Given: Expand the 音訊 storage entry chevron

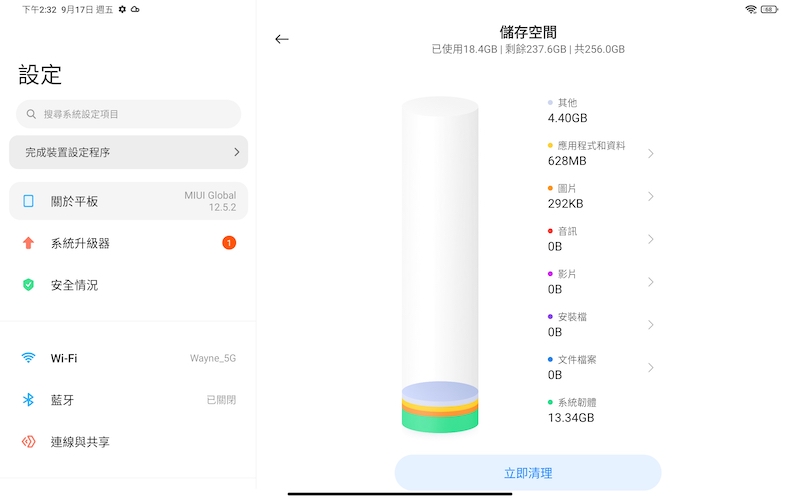Looking at the screenshot, I should pos(651,239).
